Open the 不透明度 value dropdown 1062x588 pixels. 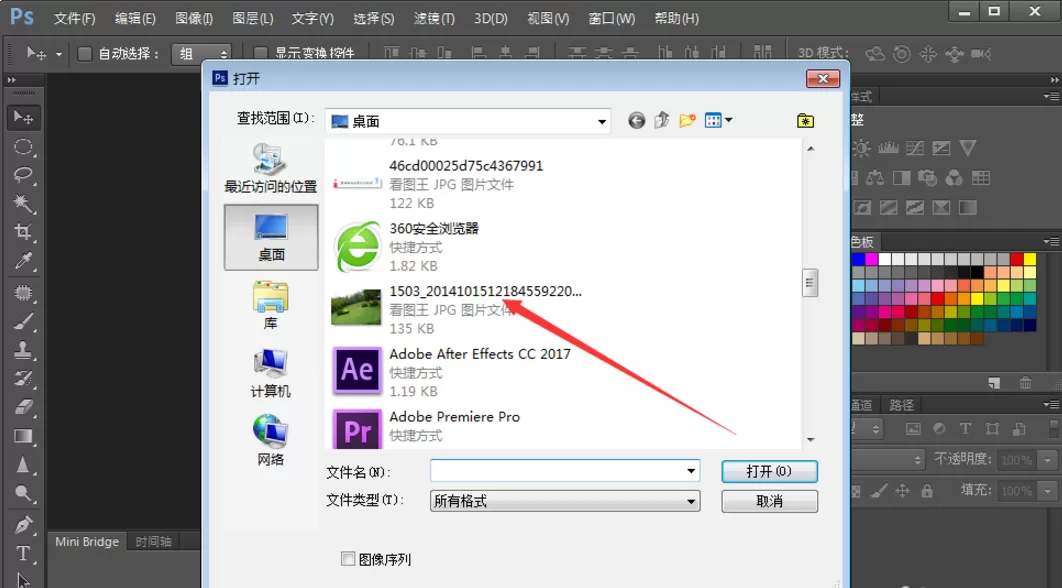(x=1048, y=460)
